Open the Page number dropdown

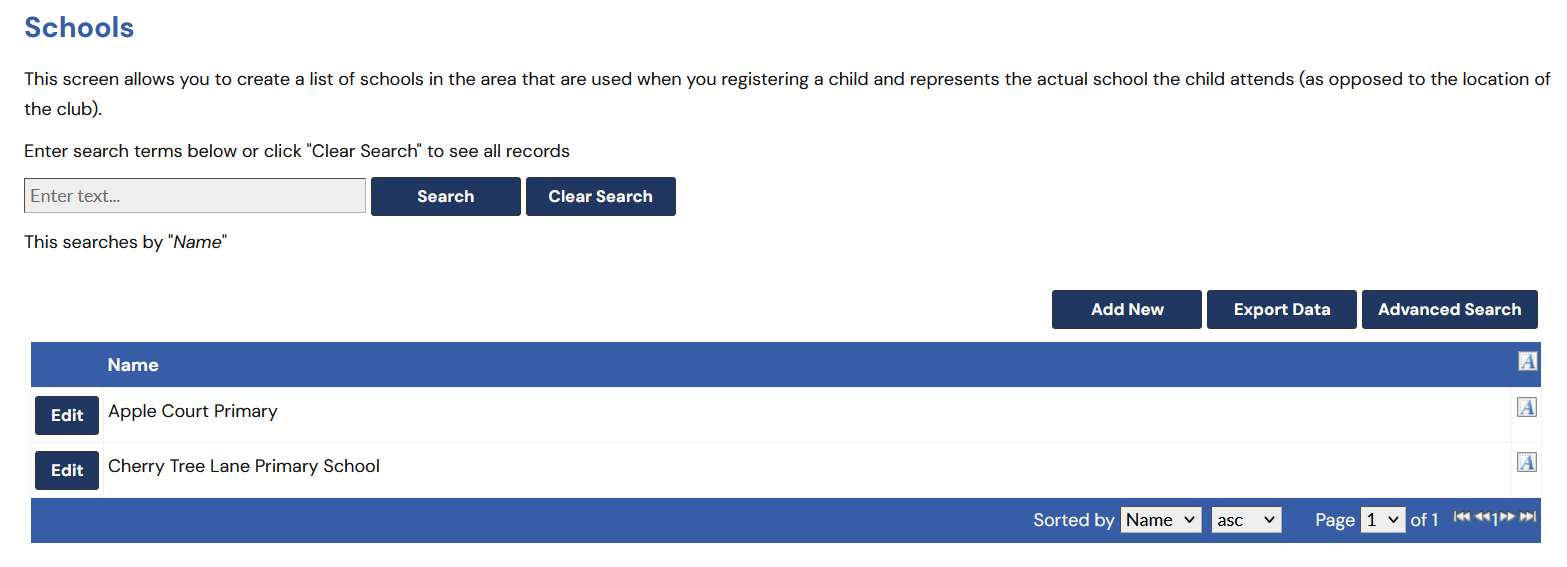tap(1382, 520)
